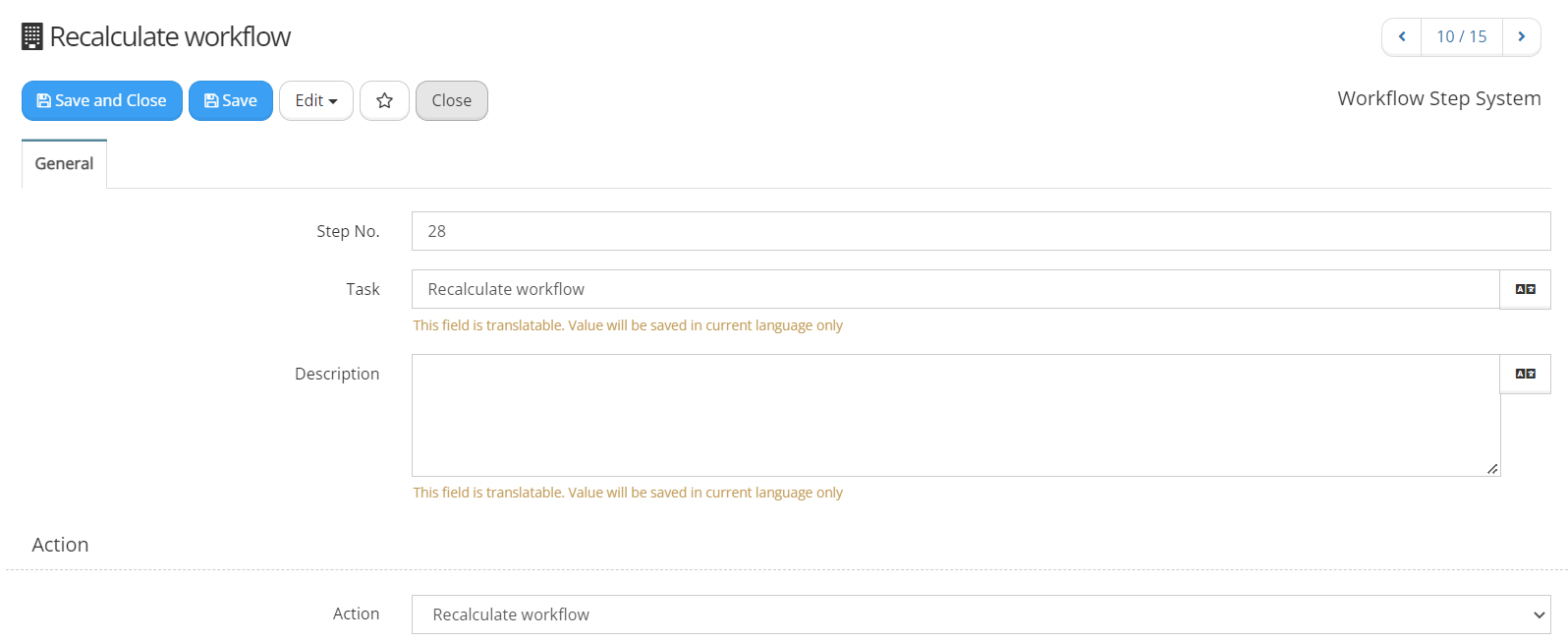Open translation icon for the Description field
This screenshot has width=1568, height=642.
(1525, 374)
